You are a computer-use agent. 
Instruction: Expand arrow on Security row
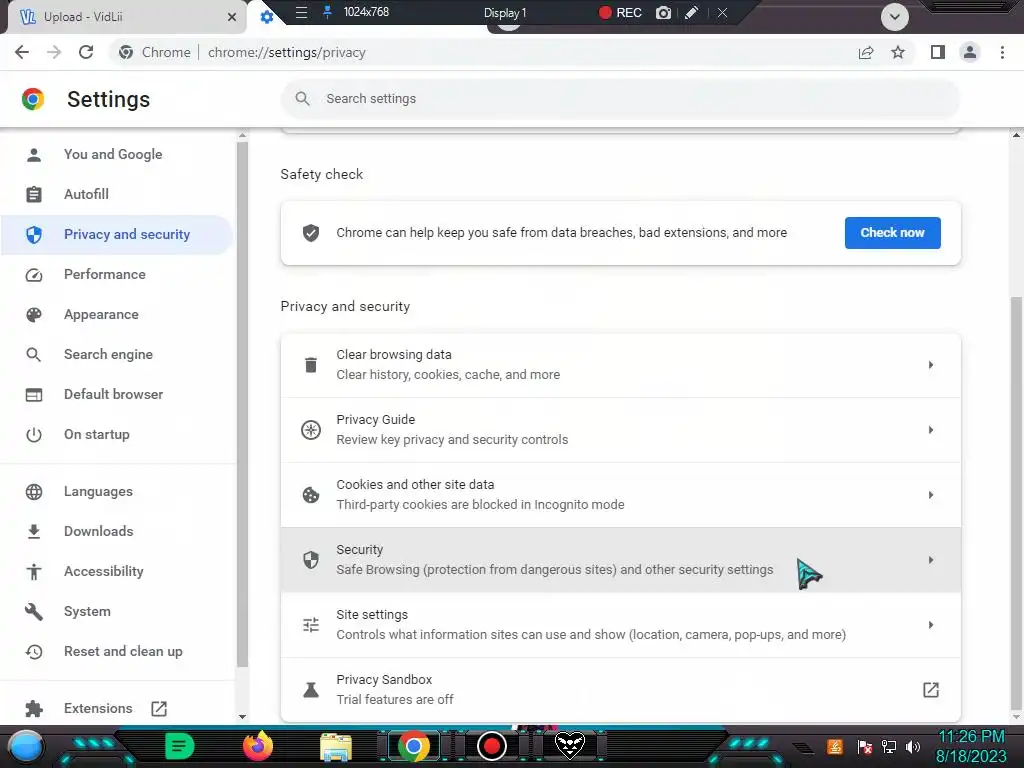(931, 560)
